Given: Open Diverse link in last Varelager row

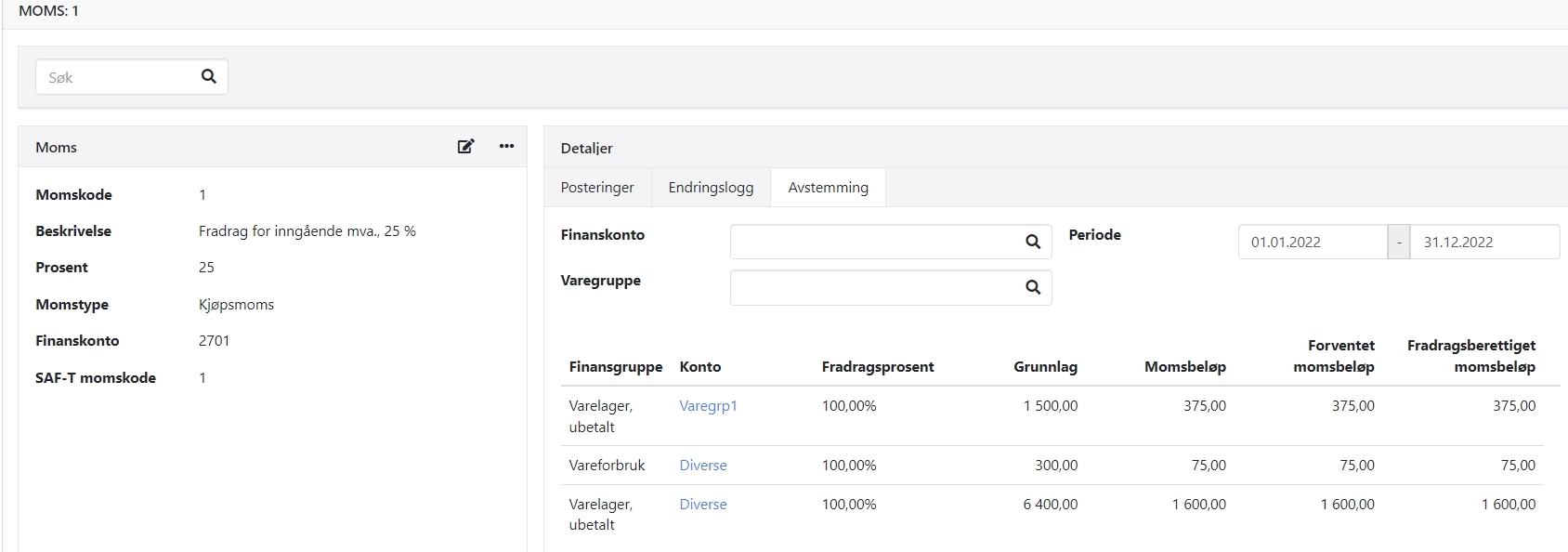Looking at the screenshot, I should (x=703, y=505).
